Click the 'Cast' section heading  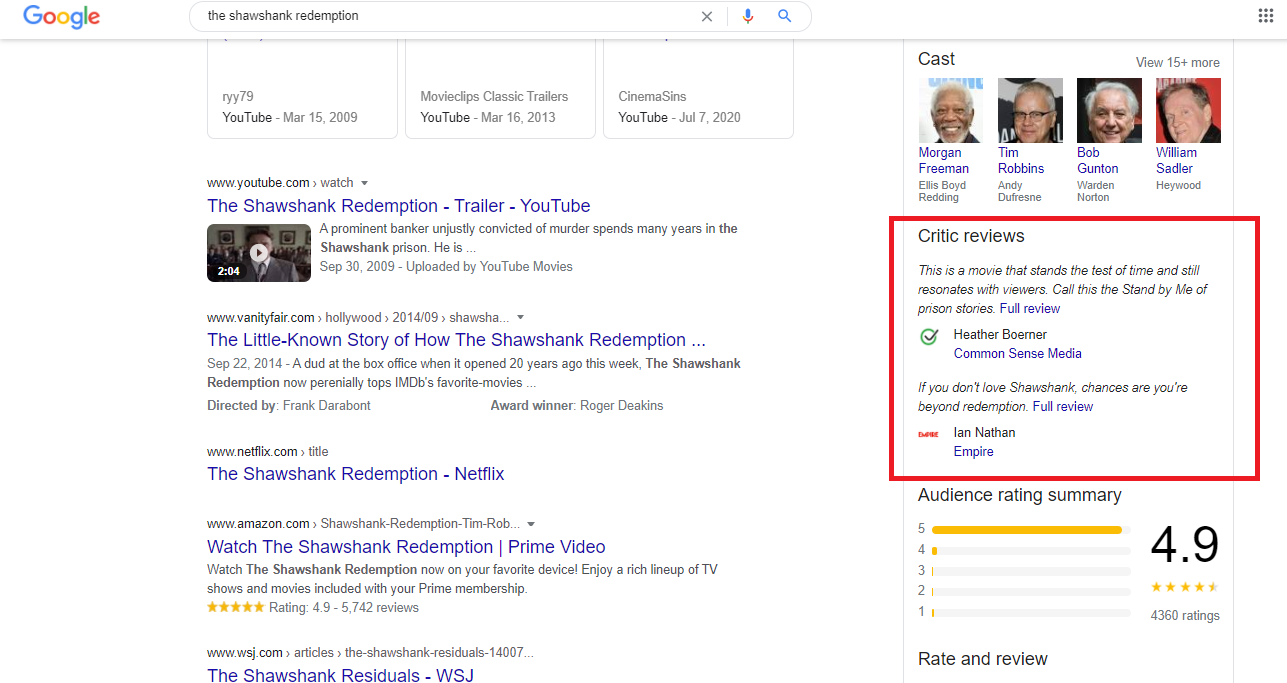[x=936, y=59]
